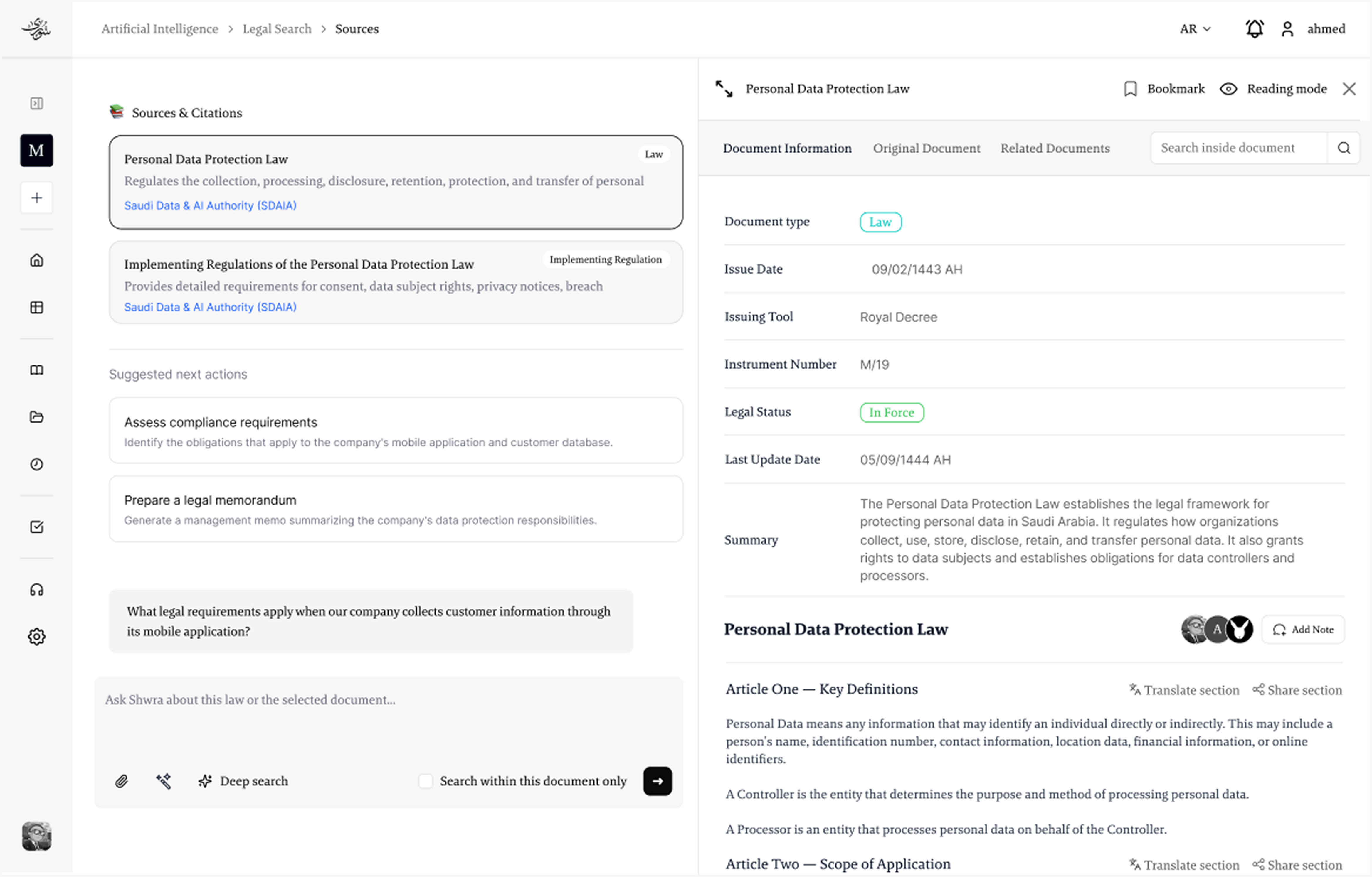Enable Deep search option
The width and height of the screenshot is (1372, 877).
243,781
